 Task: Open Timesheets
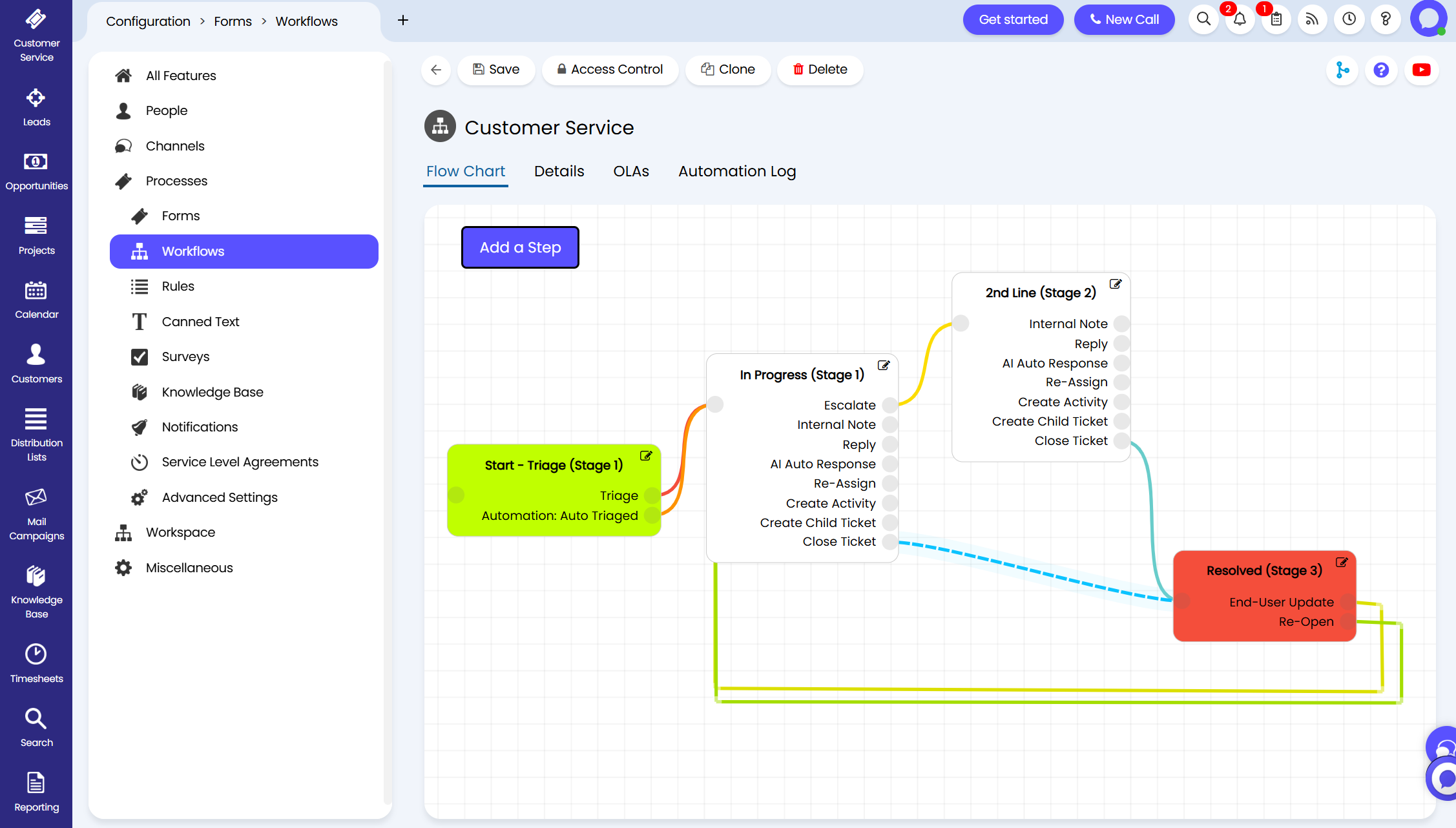point(36,664)
